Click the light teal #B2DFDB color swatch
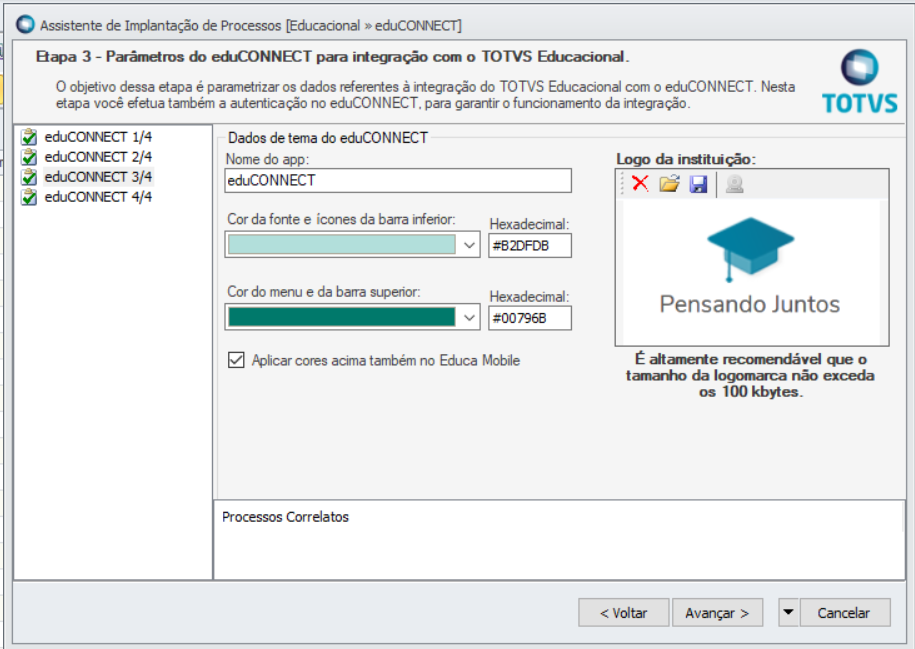915x649 pixels. click(341, 245)
